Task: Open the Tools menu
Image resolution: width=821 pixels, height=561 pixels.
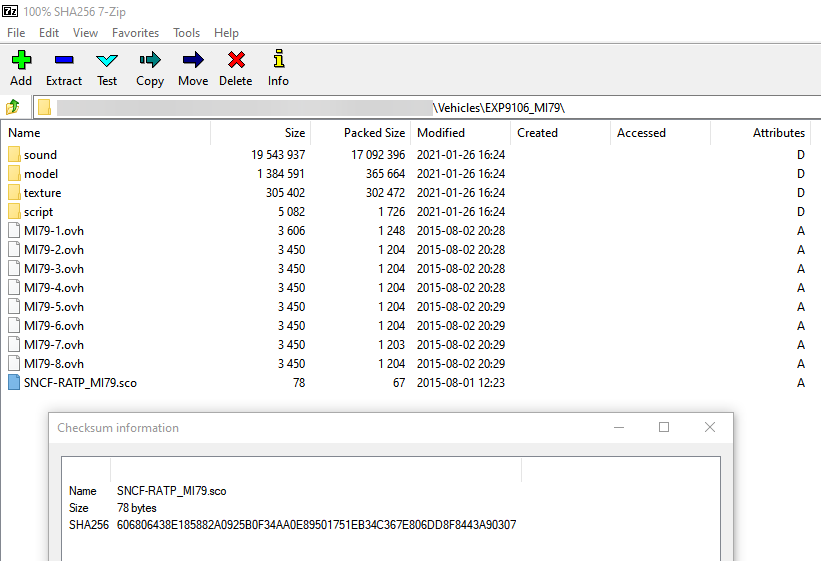Action: pos(186,33)
